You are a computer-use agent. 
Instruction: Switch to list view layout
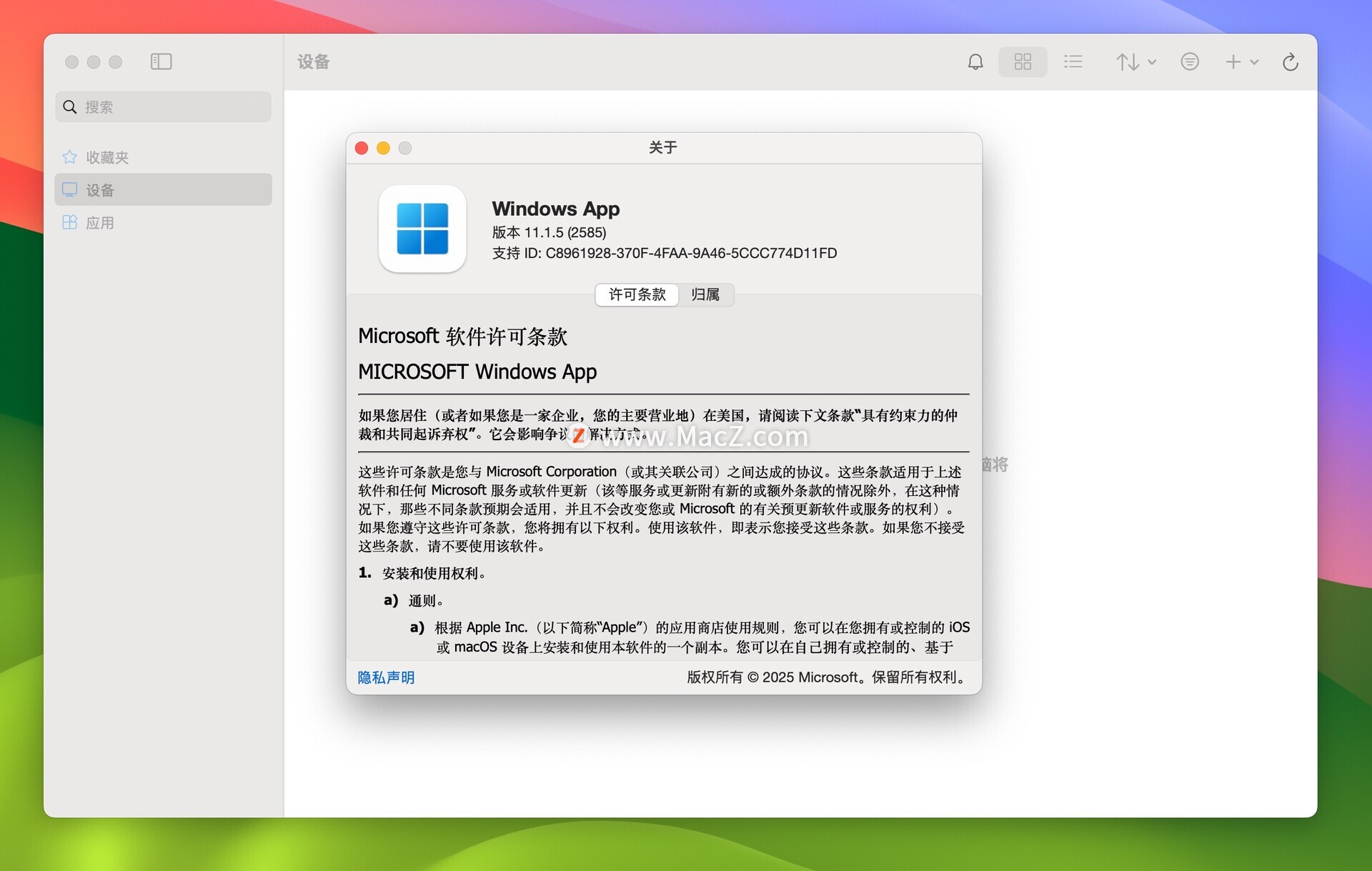coord(1073,62)
